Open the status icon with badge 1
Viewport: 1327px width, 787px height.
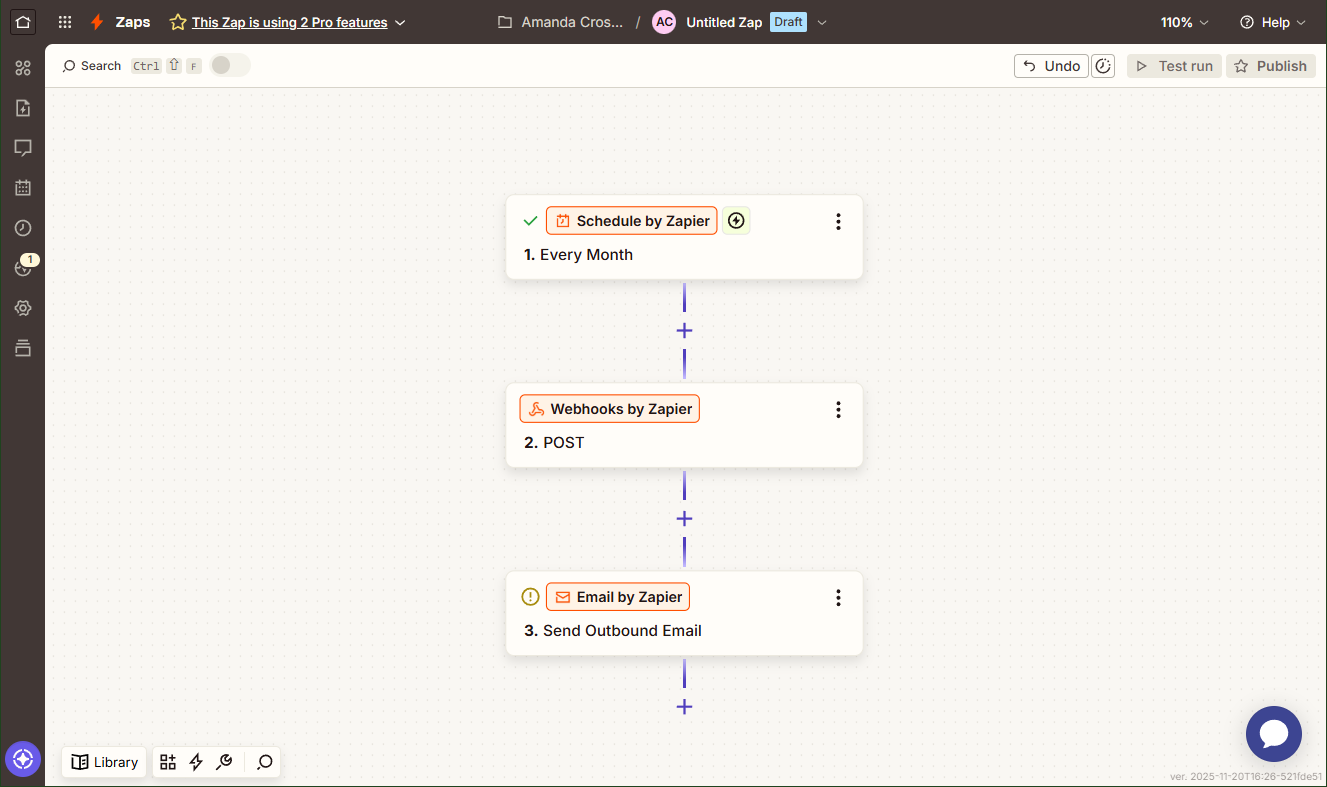pyautogui.click(x=24, y=267)
